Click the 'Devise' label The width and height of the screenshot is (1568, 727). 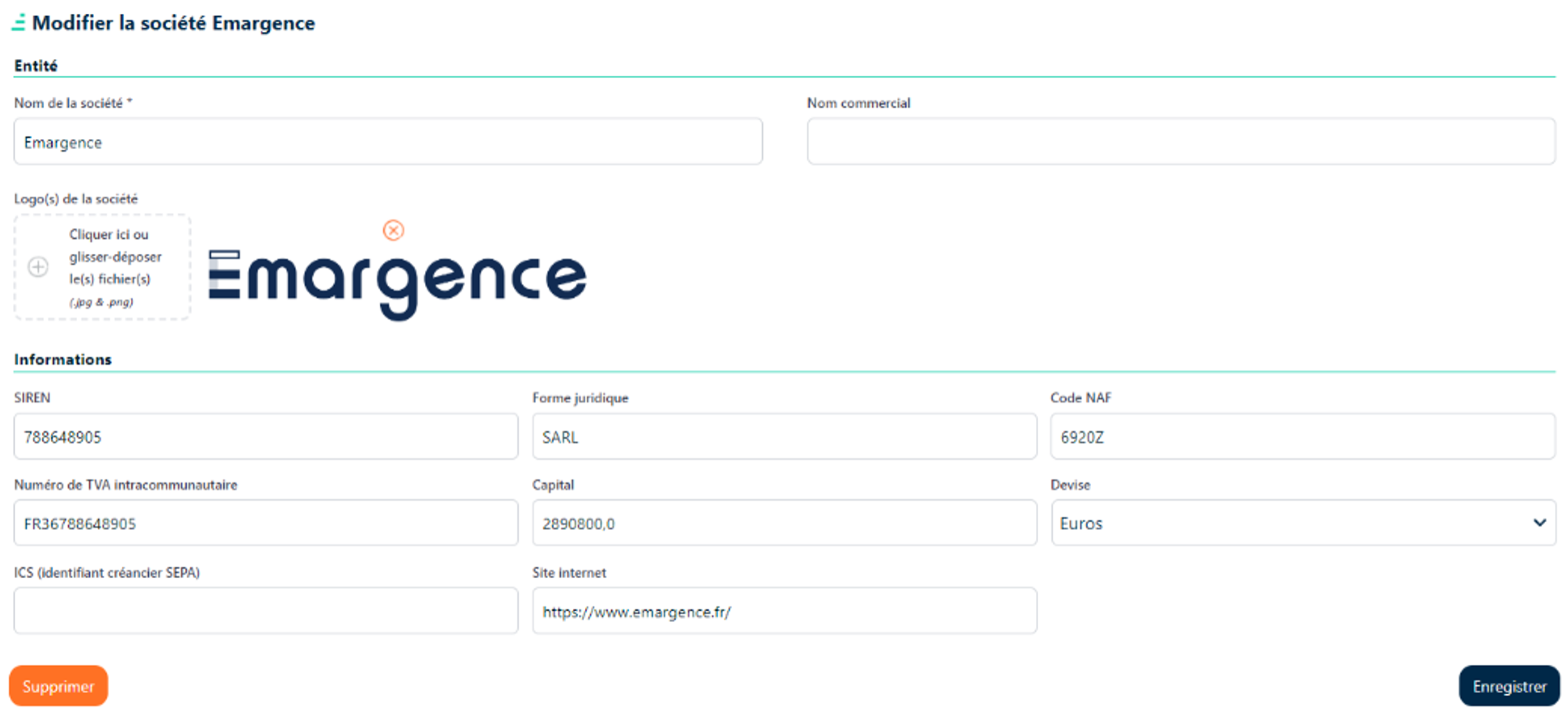click(1070, 485)
